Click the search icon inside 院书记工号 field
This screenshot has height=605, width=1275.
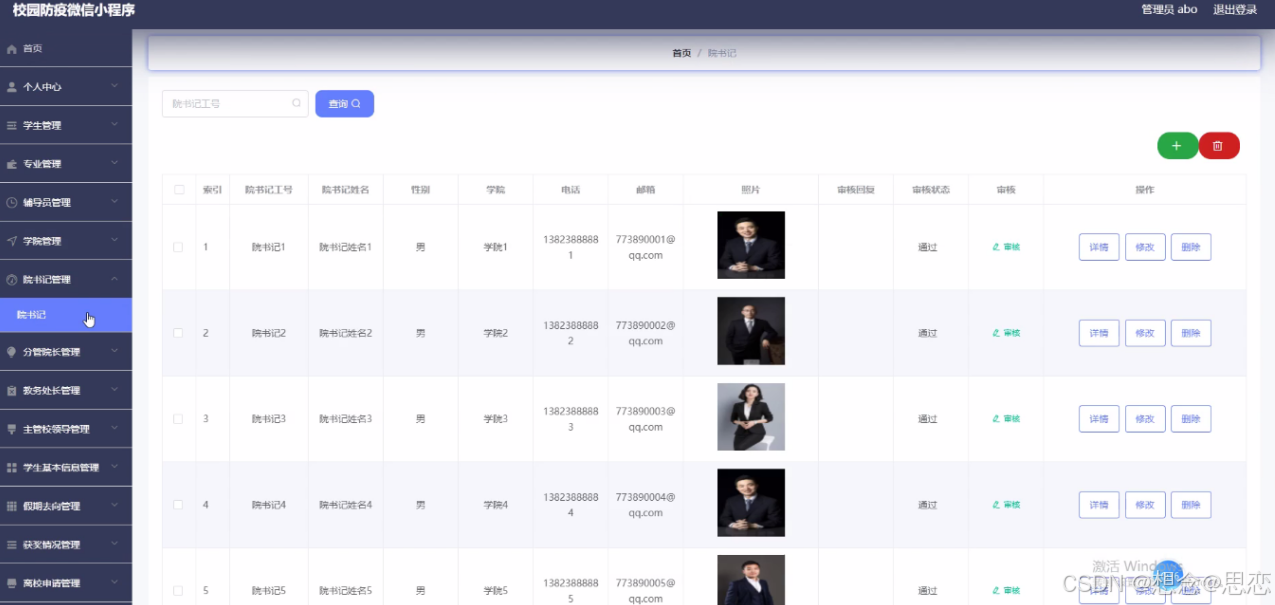coord(297,103)
